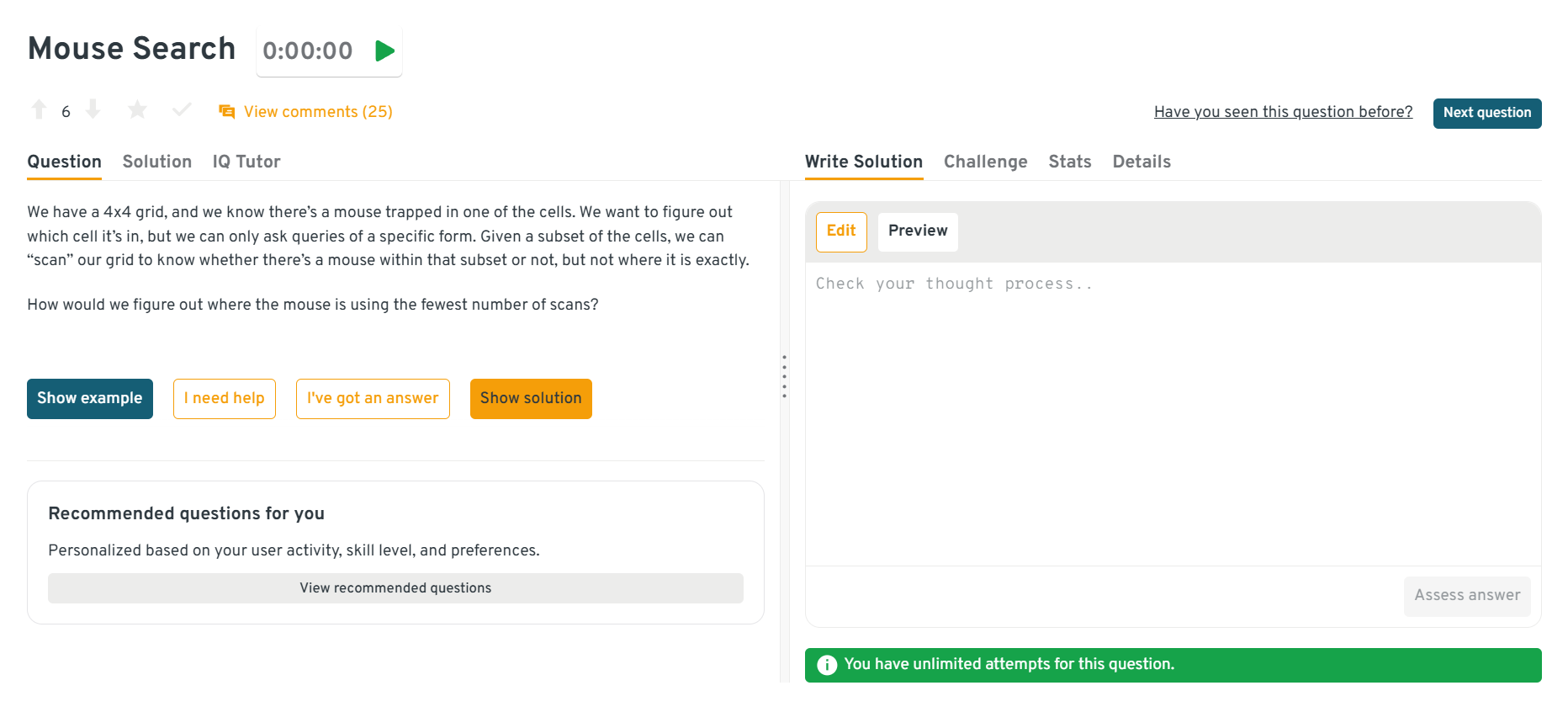Toggle editor to Preview mode
The height and width of the screenshot is (728, 1568).
pos(917,231)
